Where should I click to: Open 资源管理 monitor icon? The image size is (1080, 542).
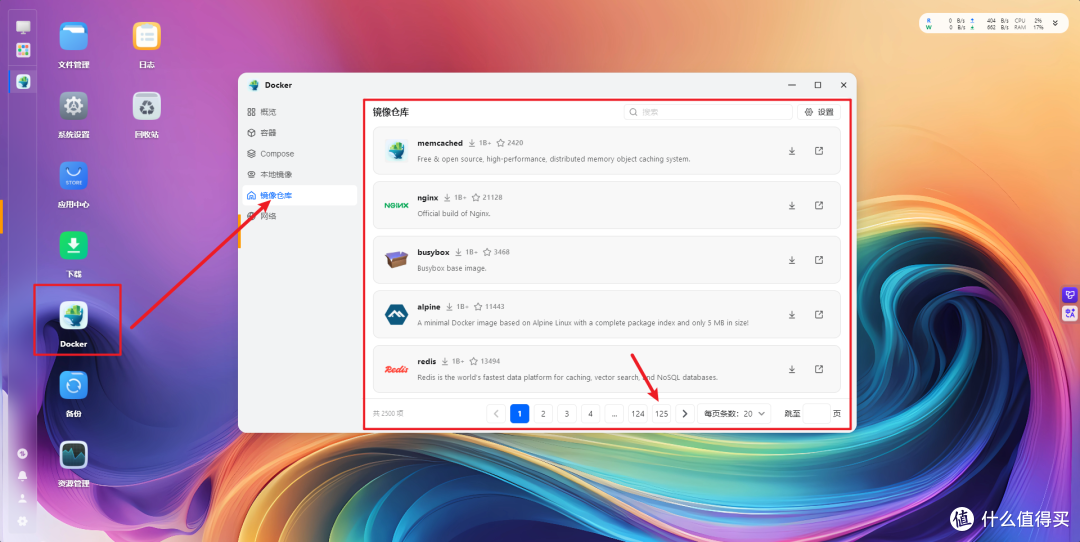[x=74, y=455]
